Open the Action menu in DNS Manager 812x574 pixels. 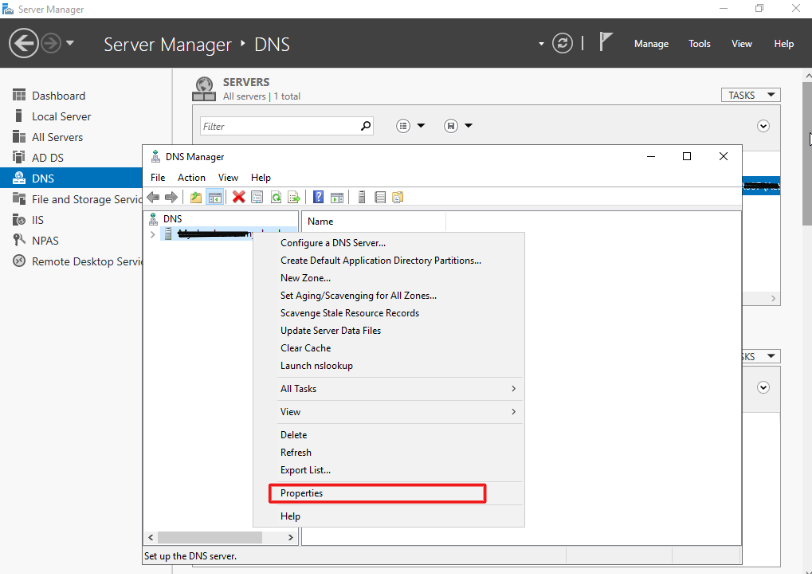[x=191, y=178]
